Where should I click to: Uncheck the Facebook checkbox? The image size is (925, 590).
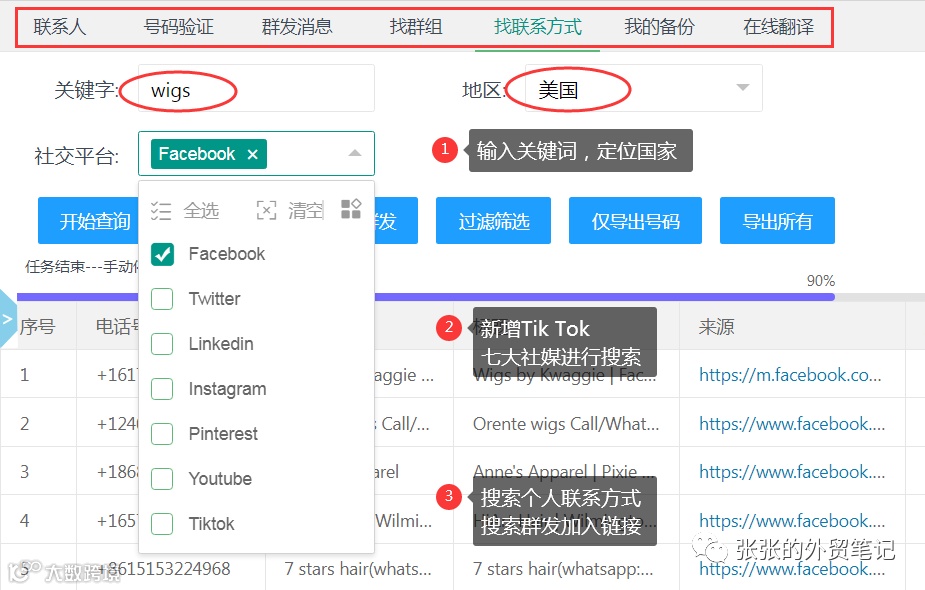tap(162, 254)
